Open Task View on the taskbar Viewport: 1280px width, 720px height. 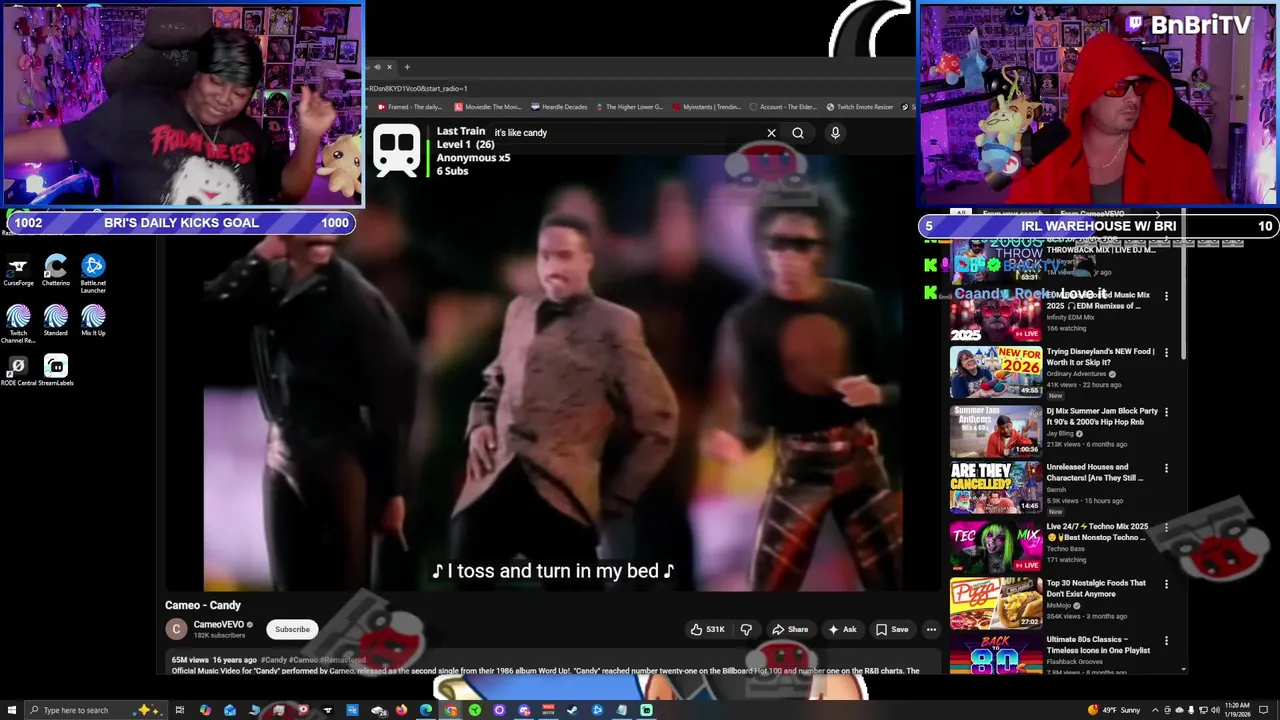click(x=179, y=710)
